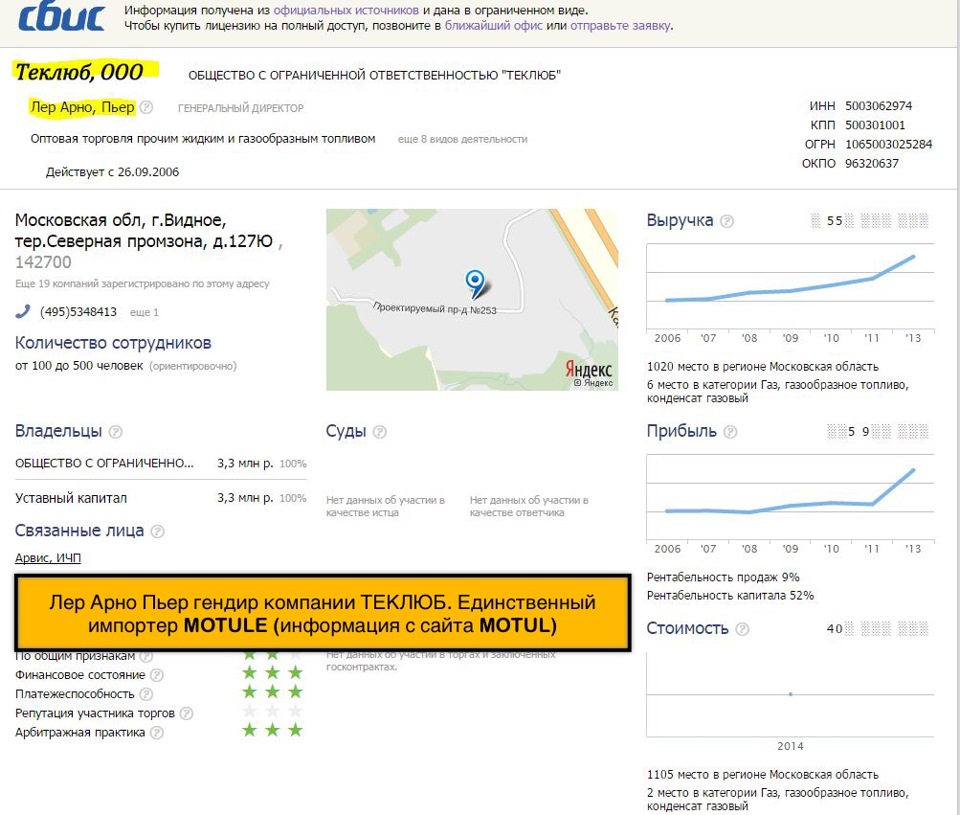960x815 pixels.
Task: Click the Стоимость section heading
Action: (x=688, y=628)
